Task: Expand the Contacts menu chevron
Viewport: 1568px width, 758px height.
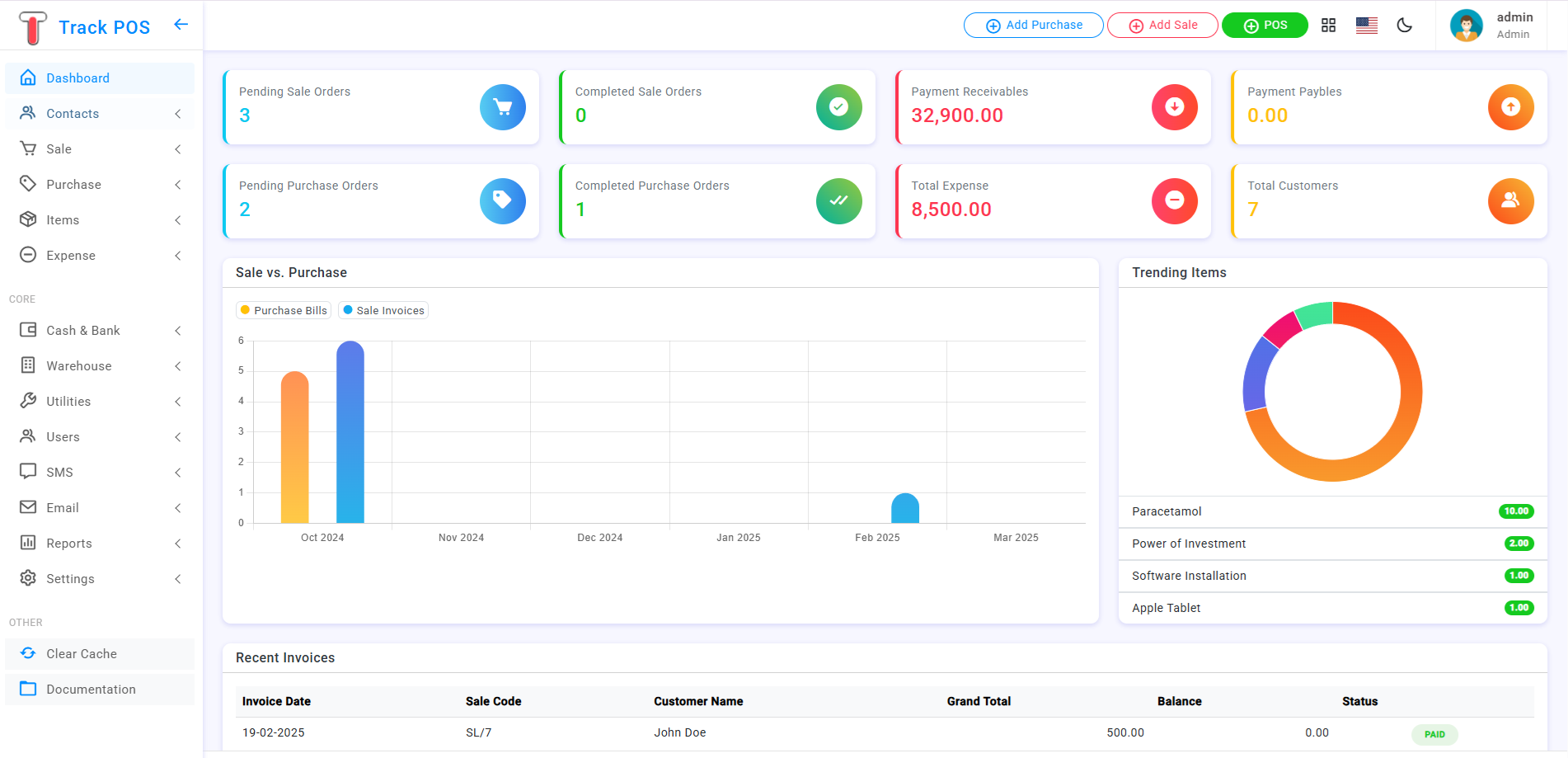Action: (178, 114)
